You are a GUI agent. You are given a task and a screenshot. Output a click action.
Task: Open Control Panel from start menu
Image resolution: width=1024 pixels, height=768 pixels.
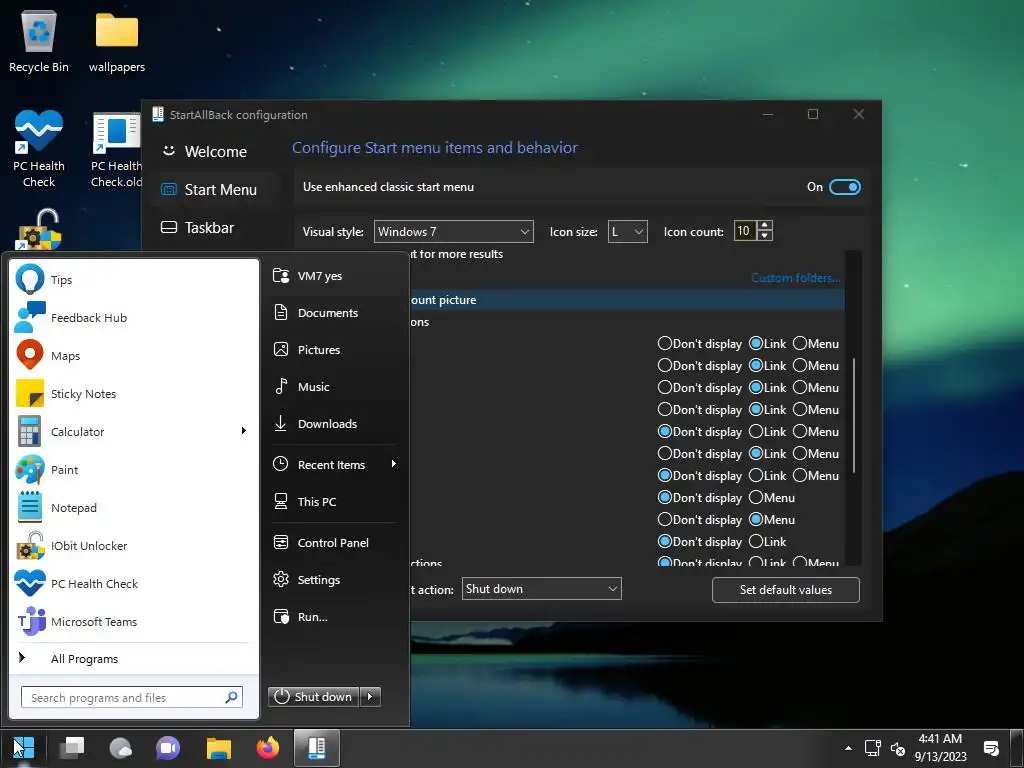(334, 543)
